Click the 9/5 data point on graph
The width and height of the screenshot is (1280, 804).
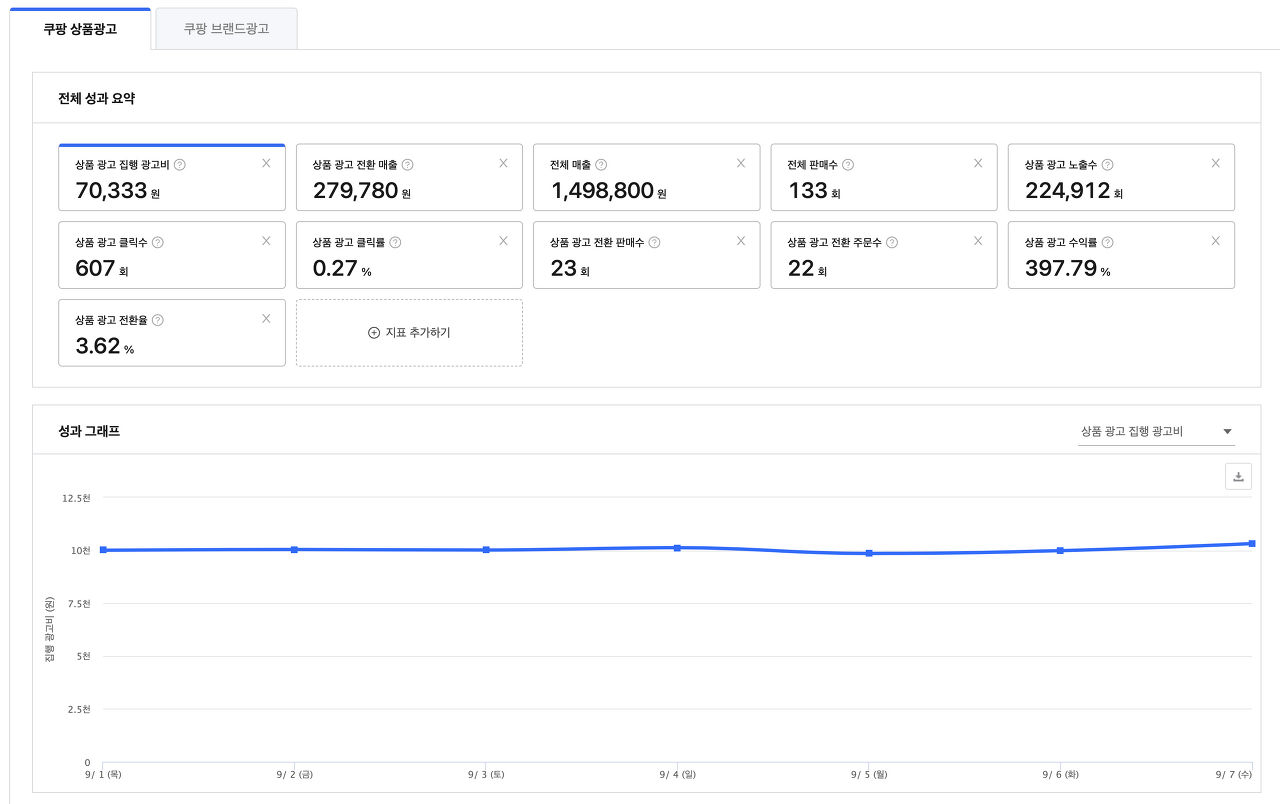(869, 553)
